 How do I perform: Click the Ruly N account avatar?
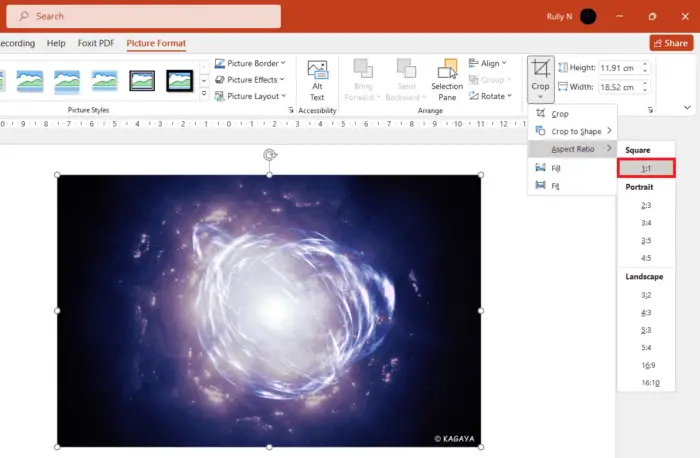tap(588, 17)
